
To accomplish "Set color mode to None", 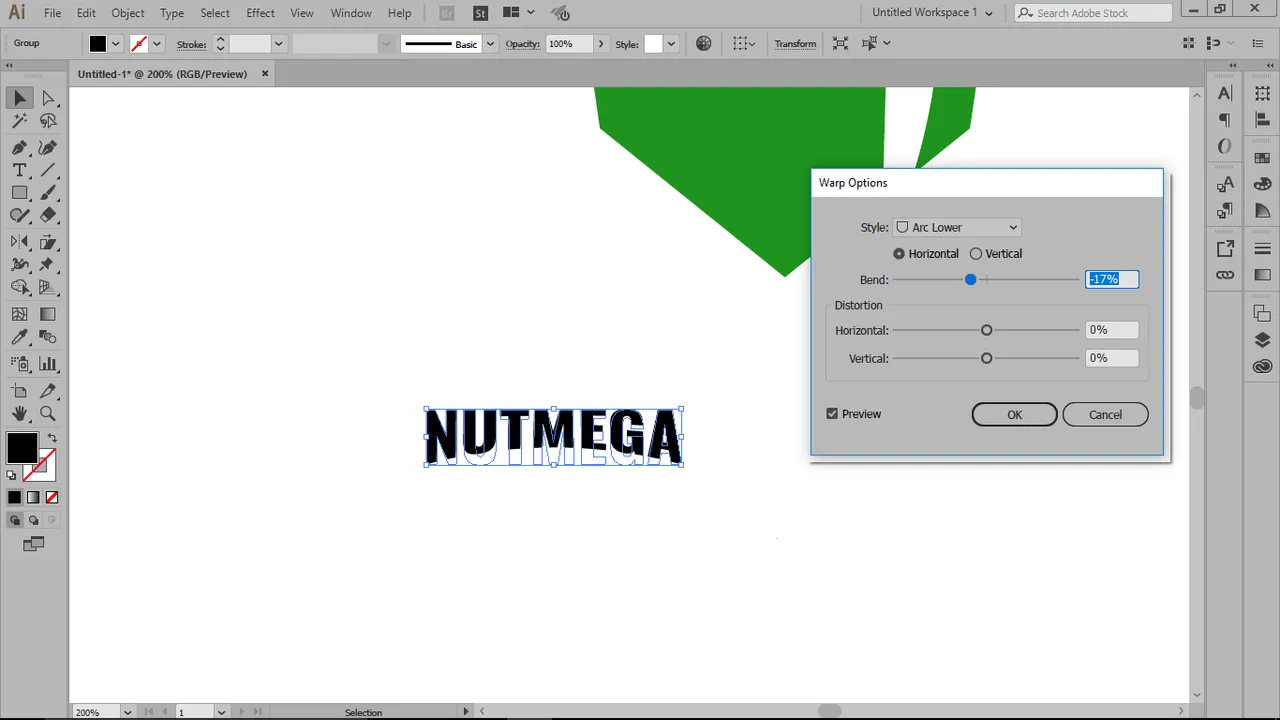I will click(x=52, y=497).
